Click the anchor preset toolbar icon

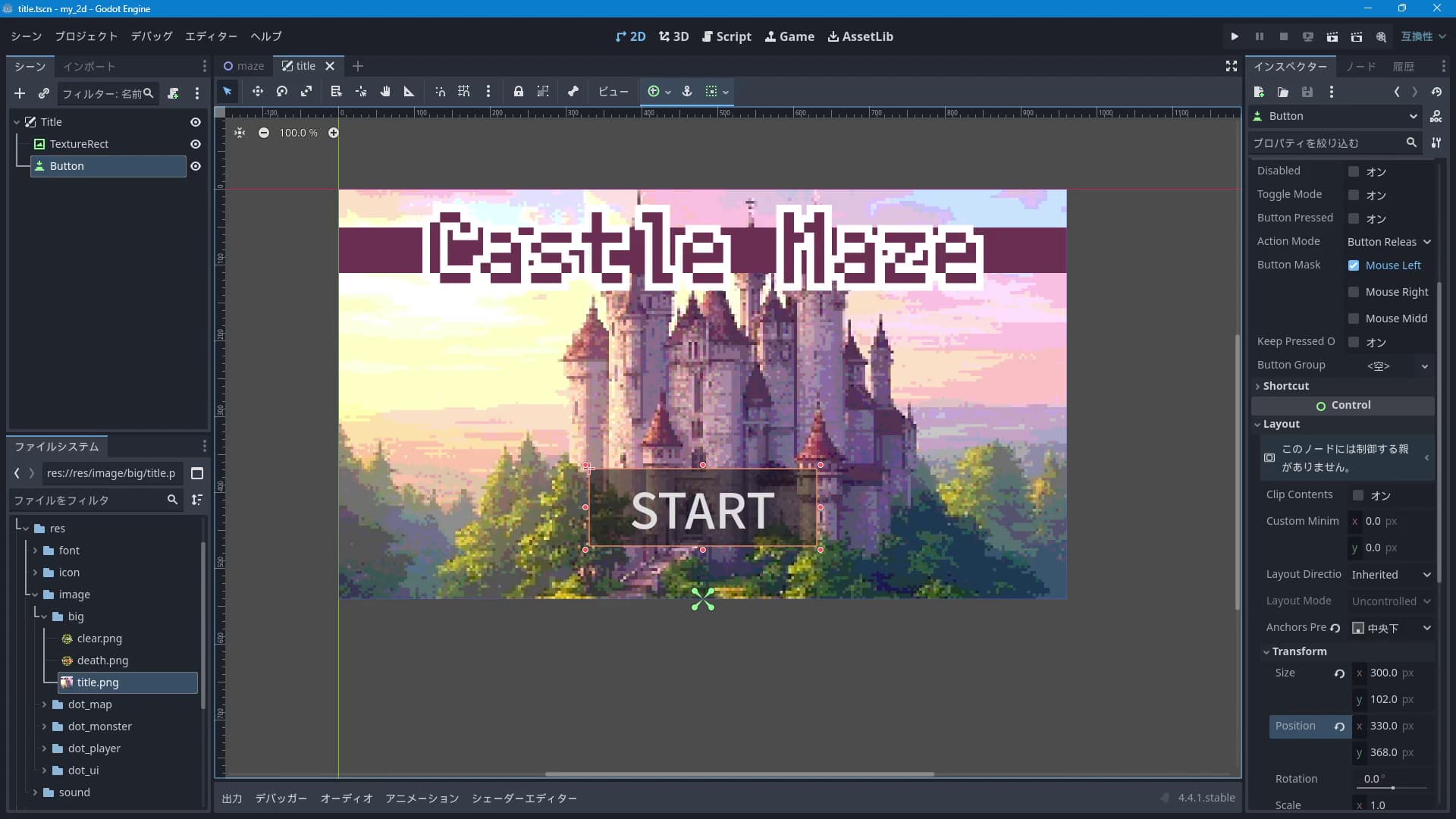click(x=687, y=92)
